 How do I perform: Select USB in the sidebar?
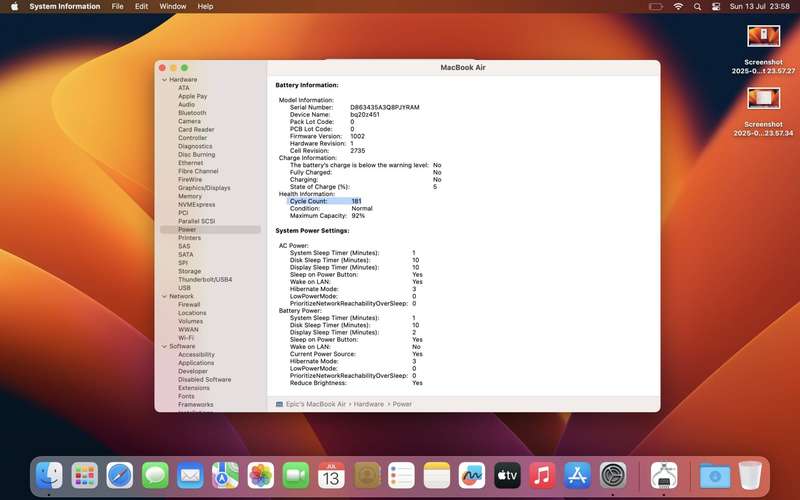pos(184,288)
